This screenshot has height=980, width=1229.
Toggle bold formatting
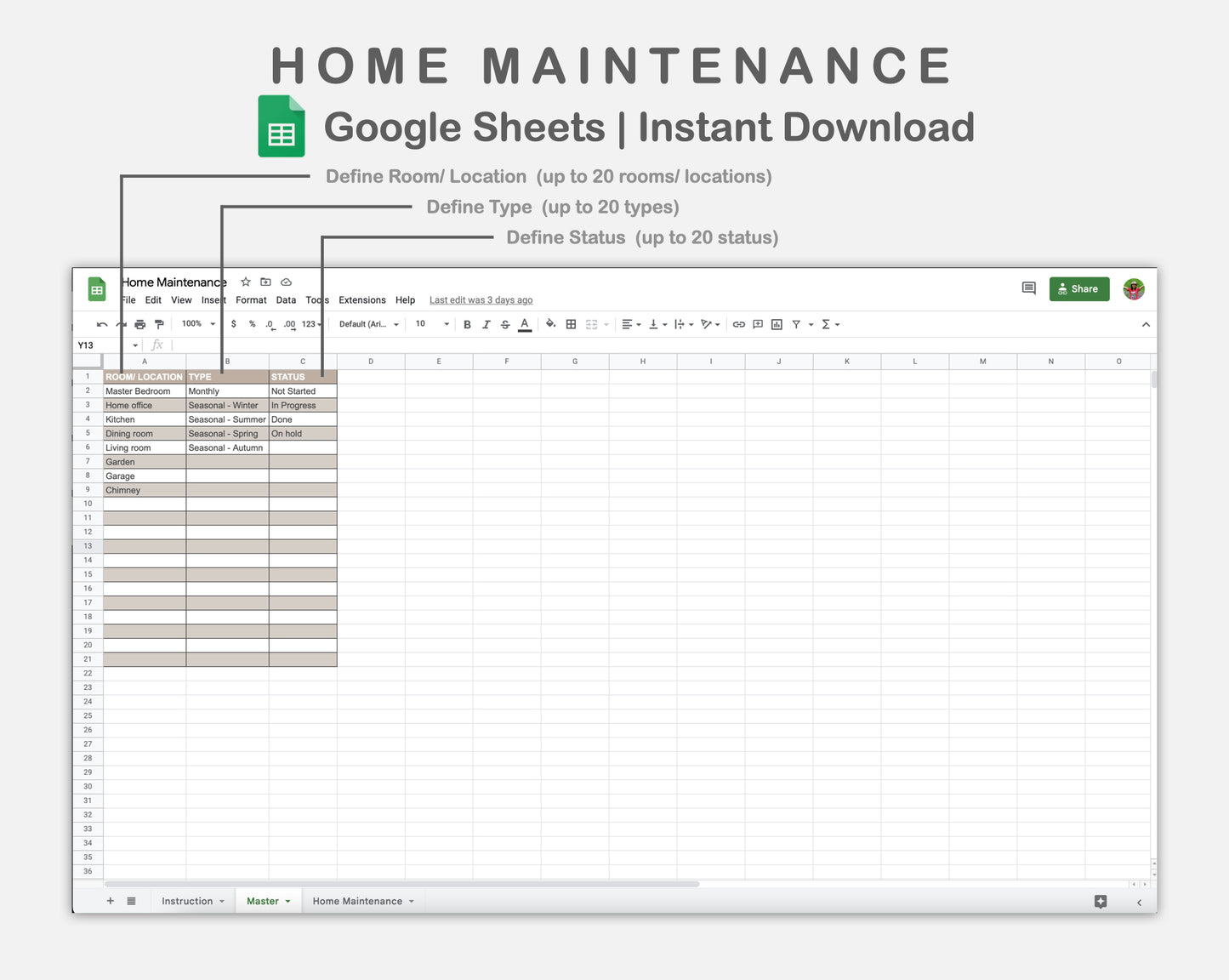coord(467,324)
